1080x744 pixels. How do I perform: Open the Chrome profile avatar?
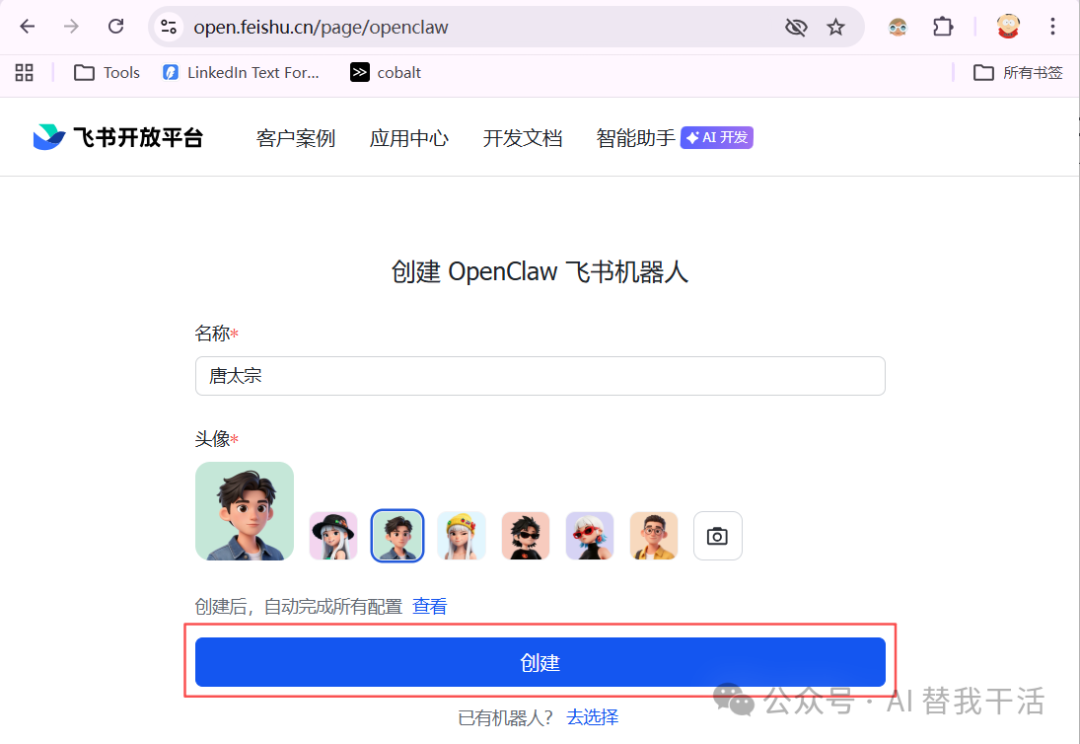point(1008,27)
